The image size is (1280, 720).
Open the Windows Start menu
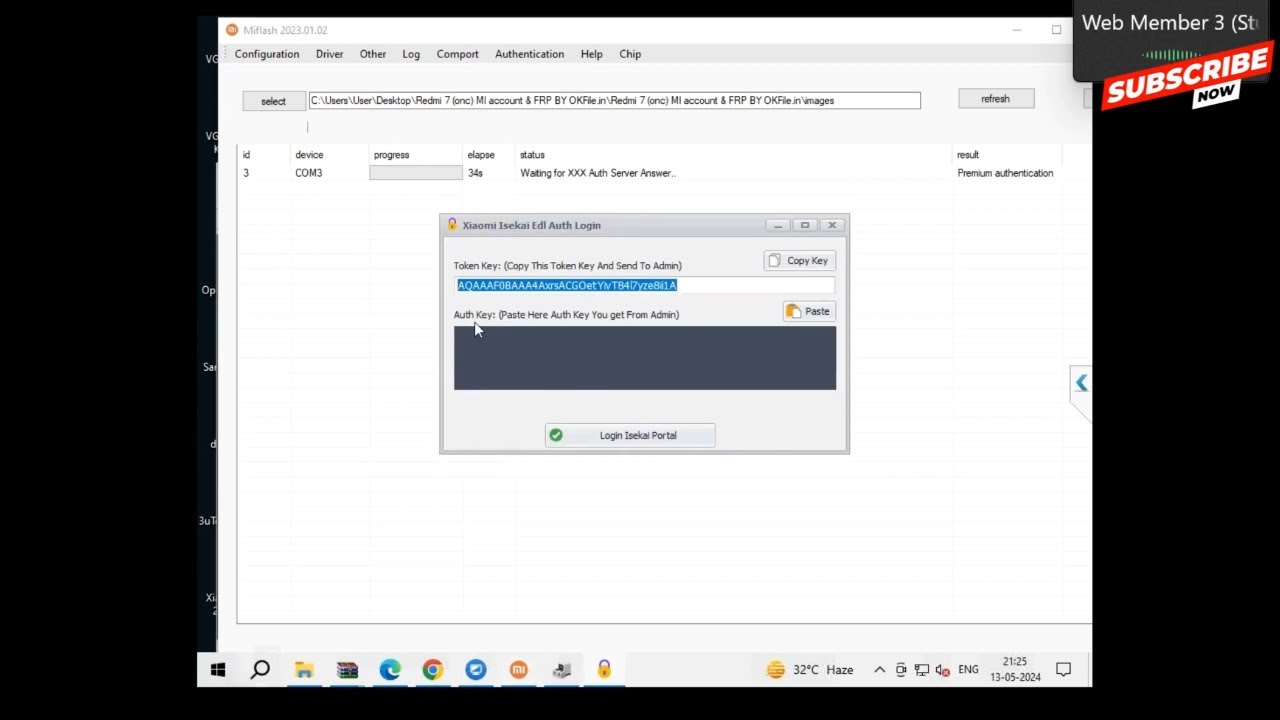[218, 670]
